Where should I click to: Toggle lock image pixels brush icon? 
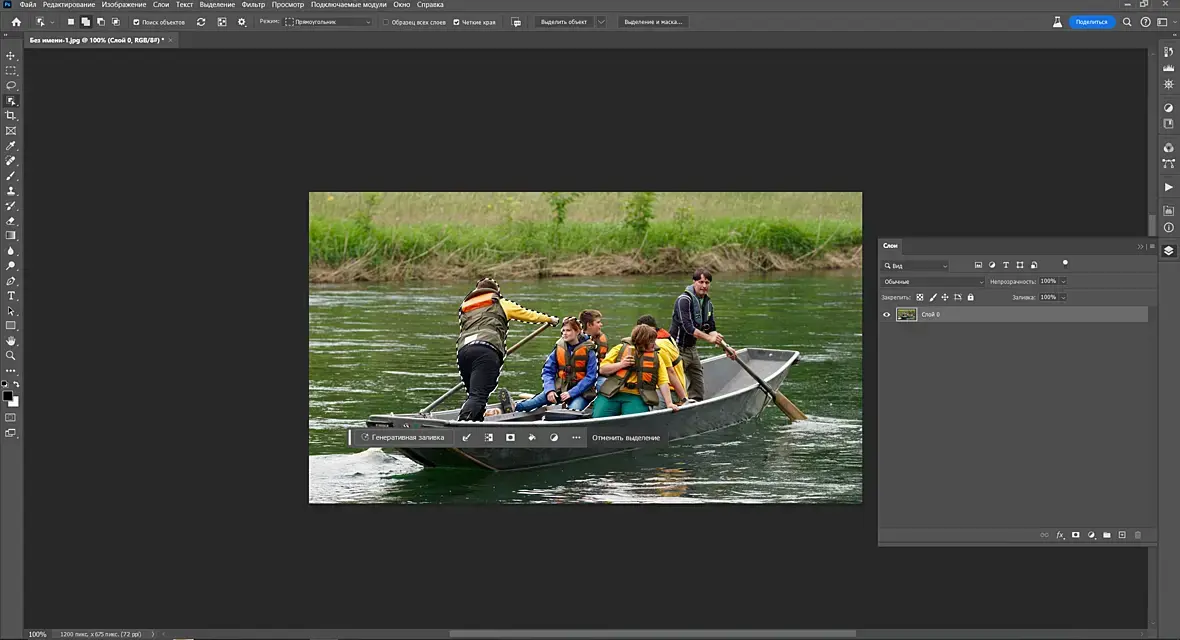[933, 297]
